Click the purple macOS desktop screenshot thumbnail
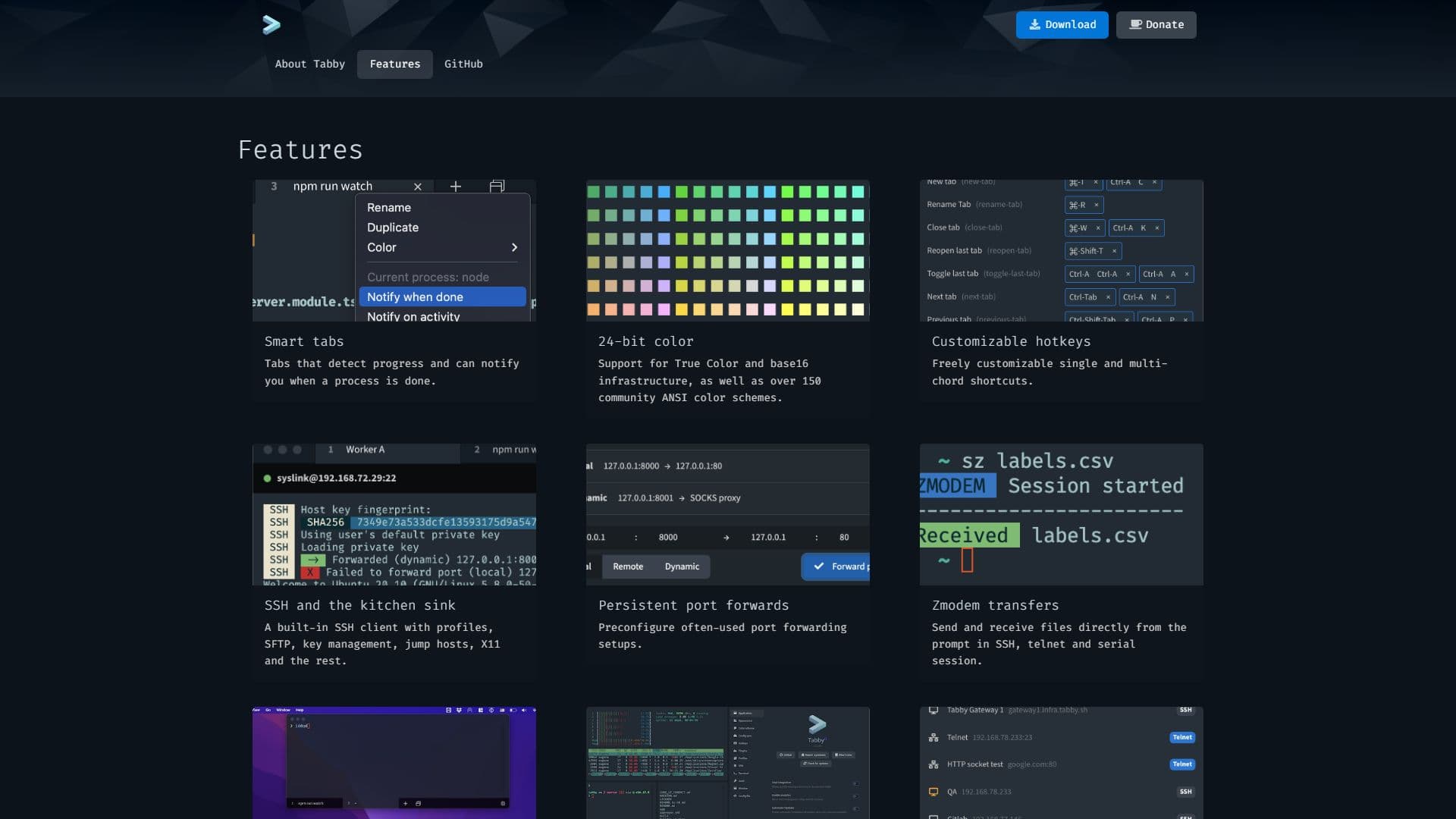Screen dimensions: 1456x819 pos(394,763)
